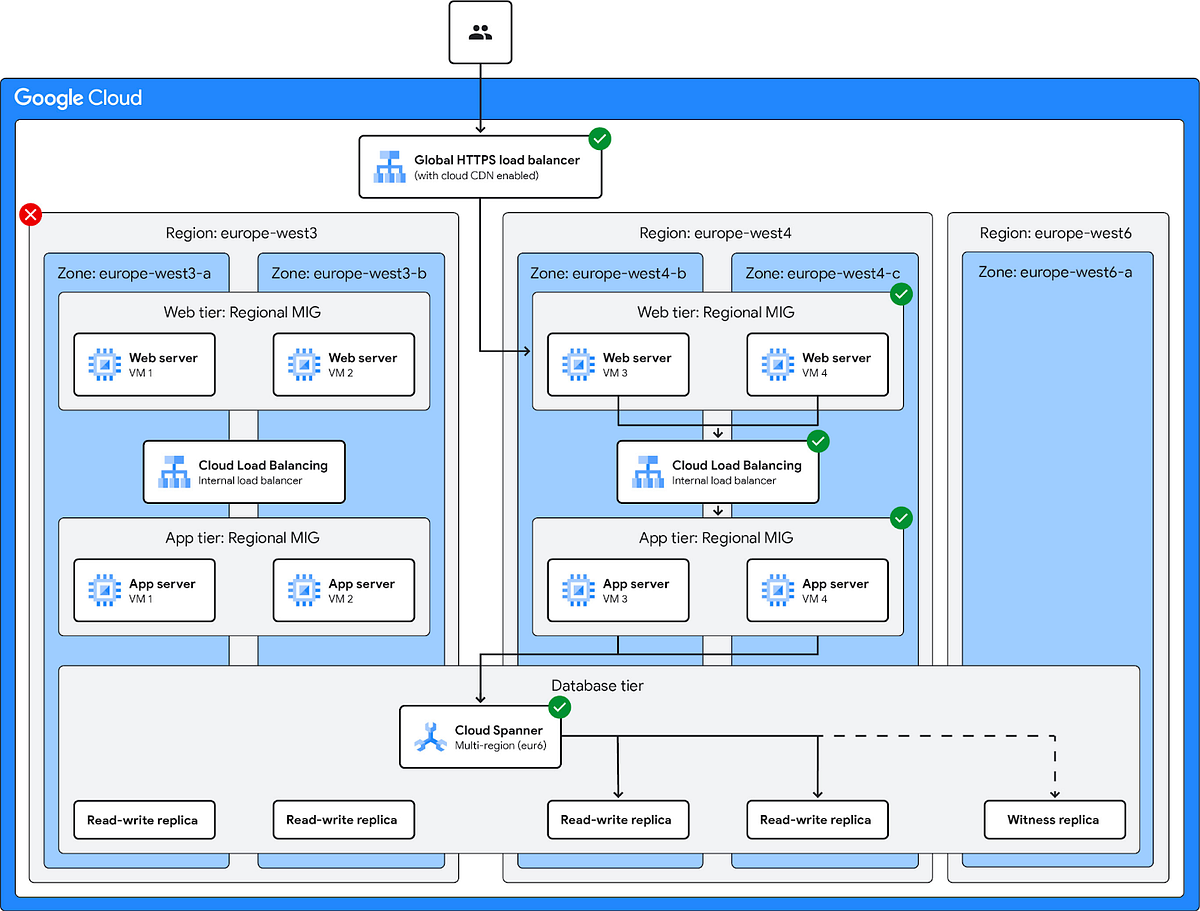Image resolution: width=1200 pixels, height=911 pixels.
Task: Toggle the green check on the Global HTTPS load balancer
Action: (600, 139)
